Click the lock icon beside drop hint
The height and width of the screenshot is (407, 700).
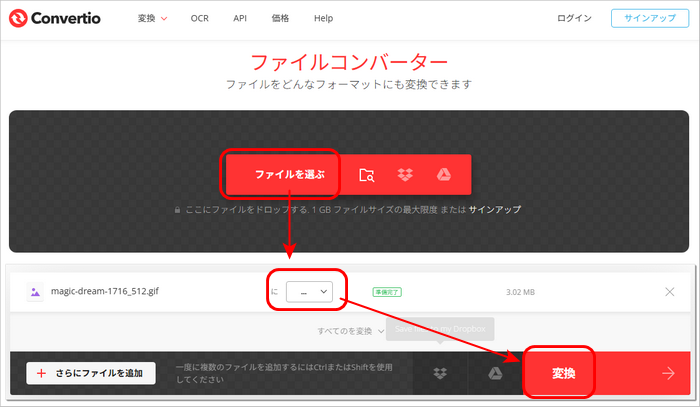(x=177, y=210)
